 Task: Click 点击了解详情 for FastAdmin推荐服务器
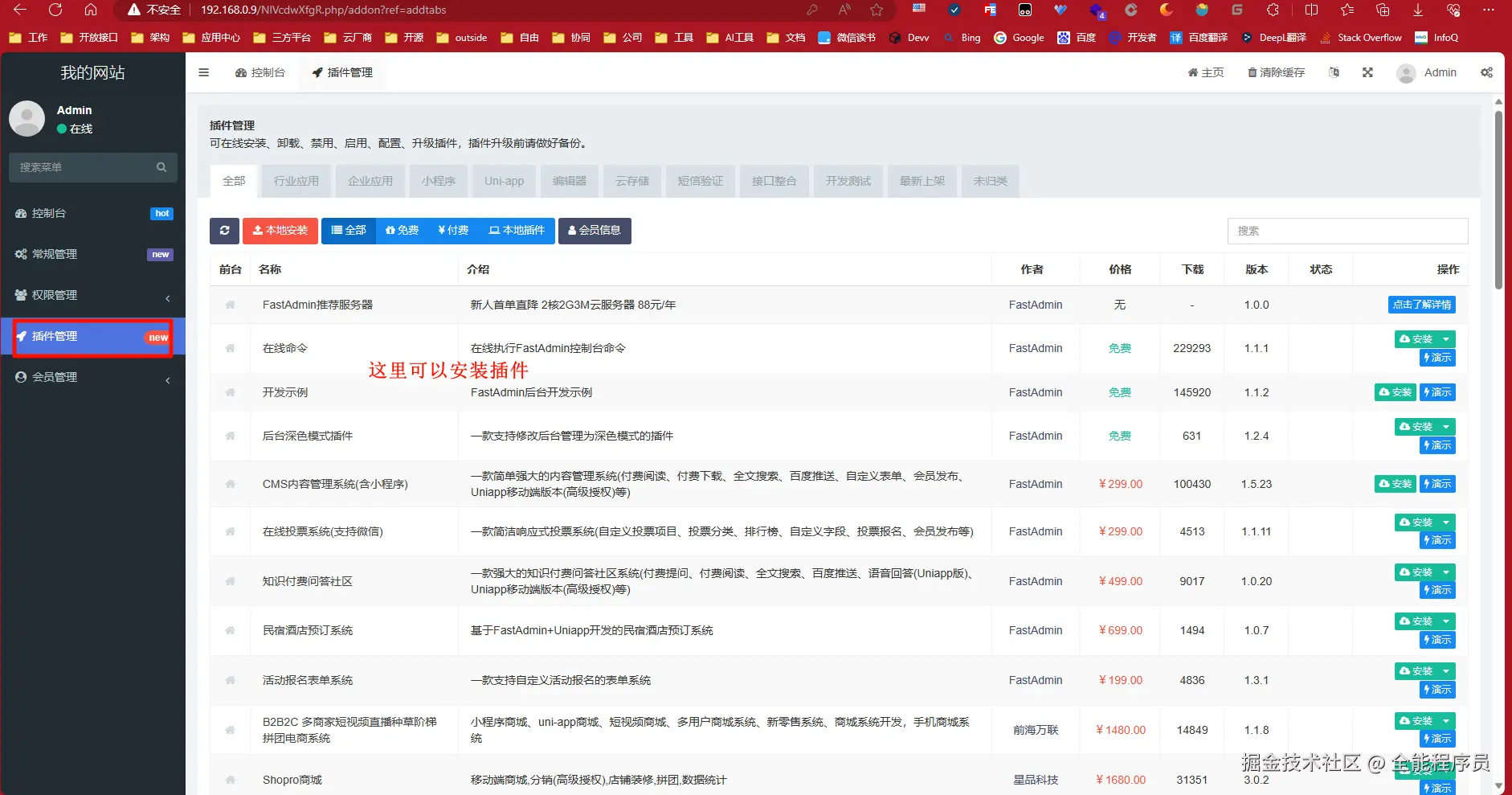coord(1422,305)
